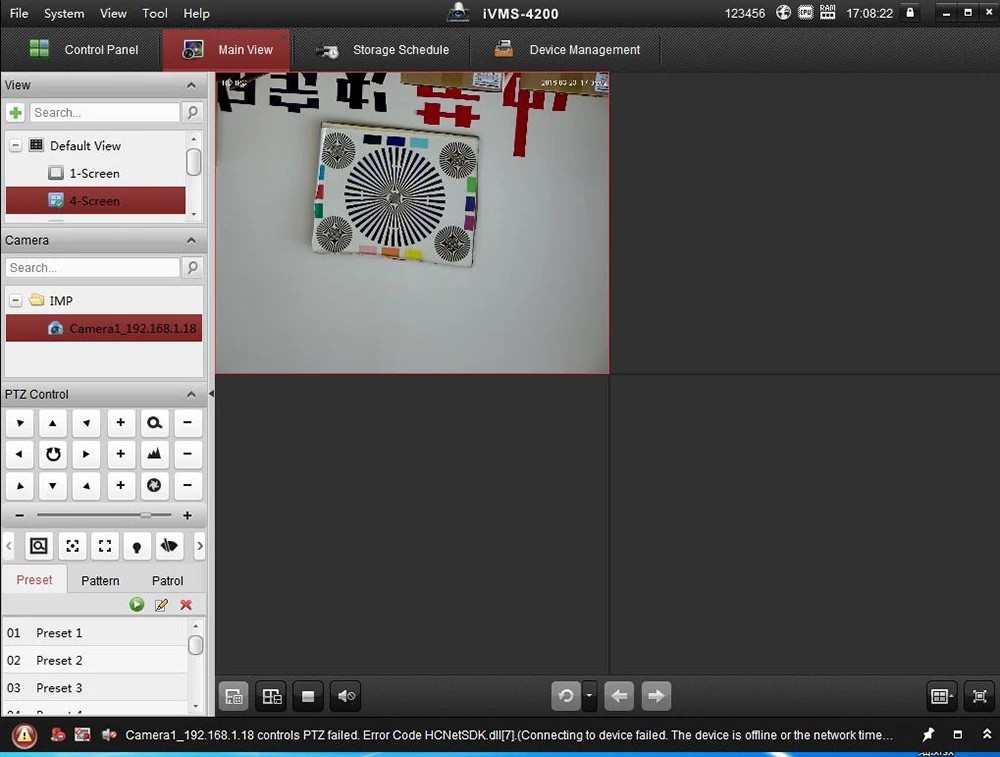Image resolution: width=1000 pixels, height=757 pixels.
Task: Start auto-switch cycle button
Action: (x=566, y=696)
